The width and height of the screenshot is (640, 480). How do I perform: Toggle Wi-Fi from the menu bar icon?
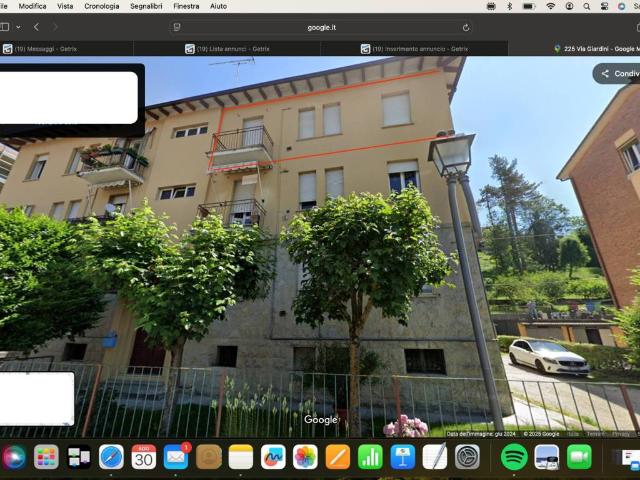550,6
